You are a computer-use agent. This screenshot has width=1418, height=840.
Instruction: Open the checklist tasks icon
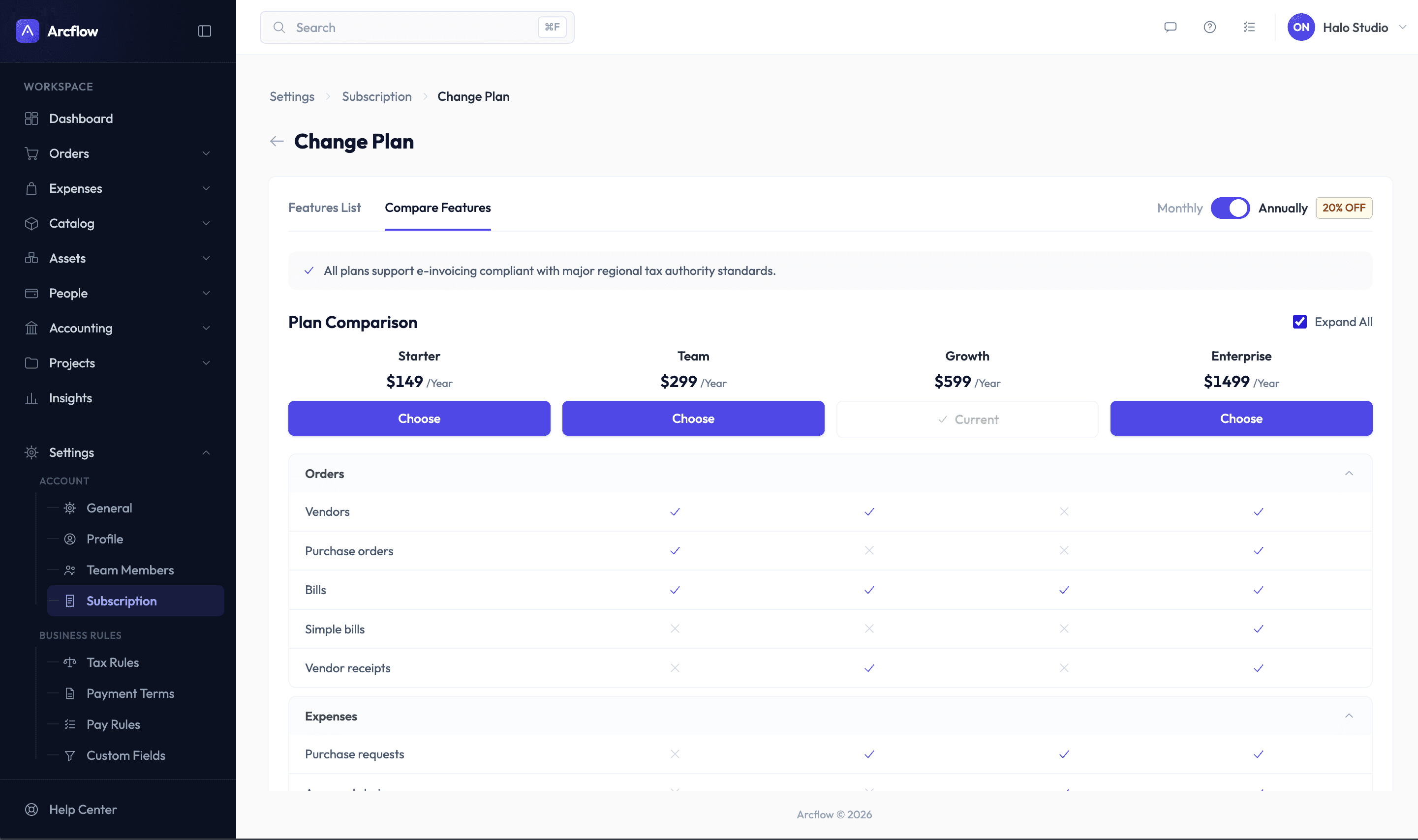tap(1249, 27)
